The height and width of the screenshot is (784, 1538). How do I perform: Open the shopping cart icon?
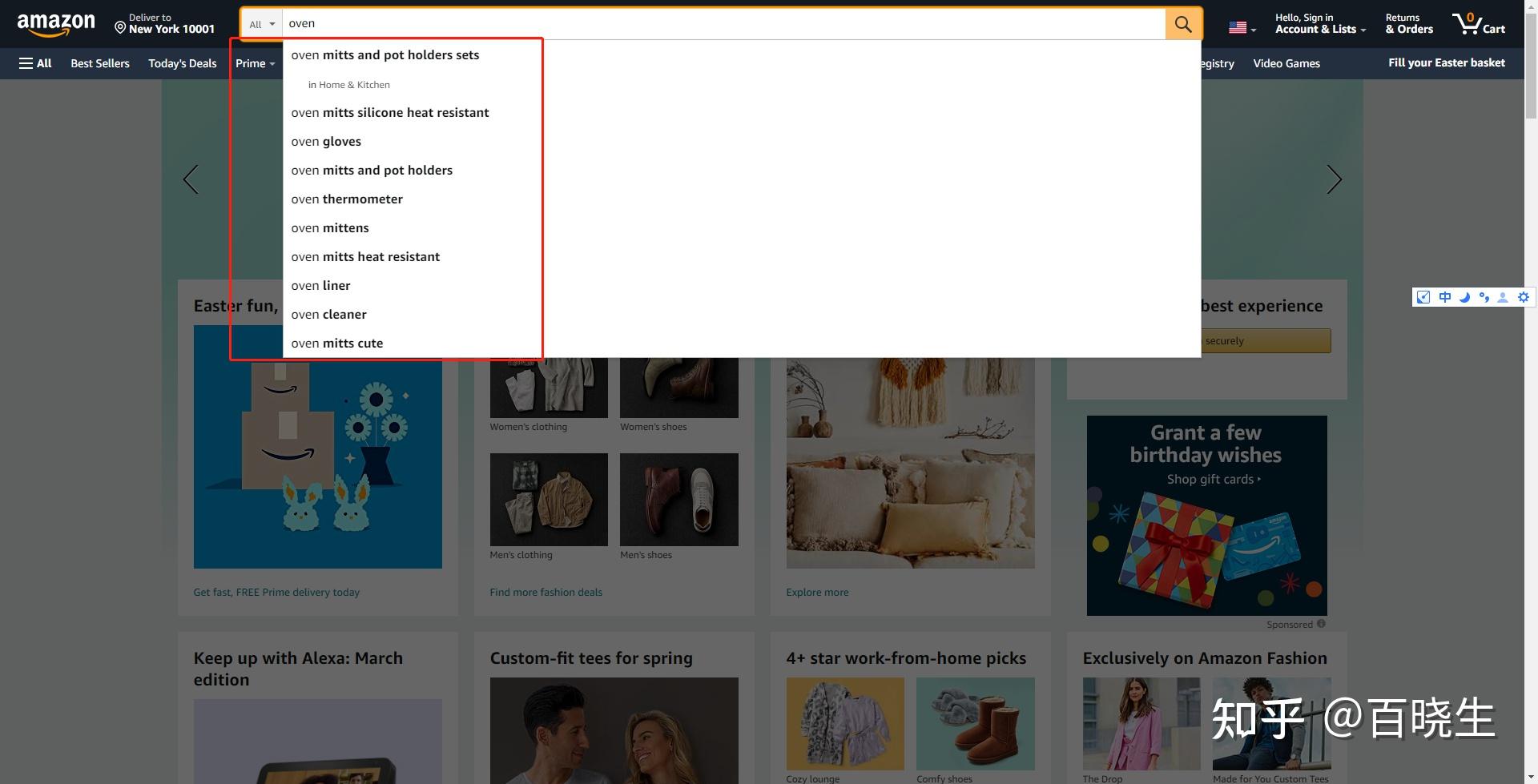point(1479,23)
